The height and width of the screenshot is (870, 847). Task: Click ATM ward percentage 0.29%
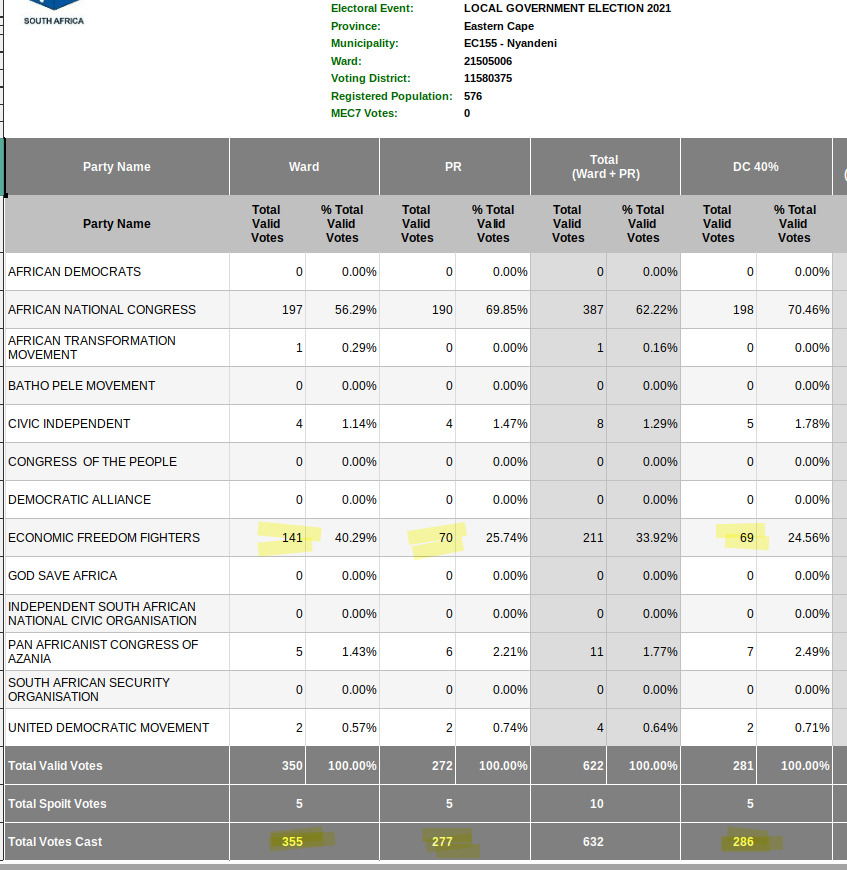click(x=359, y=348)
